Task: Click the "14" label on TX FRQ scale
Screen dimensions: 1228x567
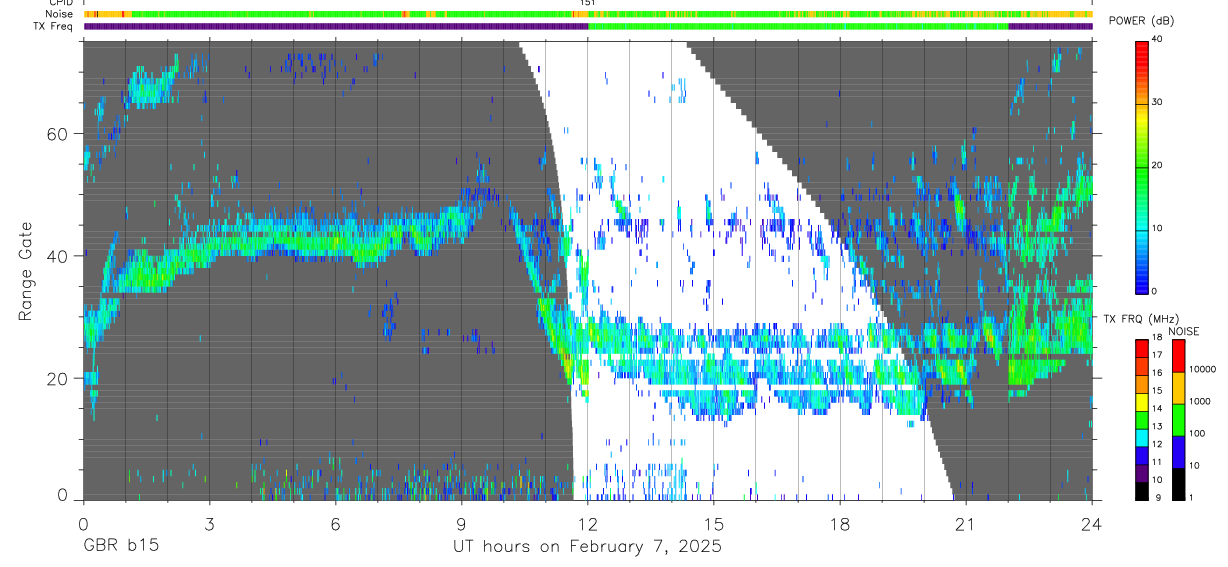Action: click(x=1158, y=408)
